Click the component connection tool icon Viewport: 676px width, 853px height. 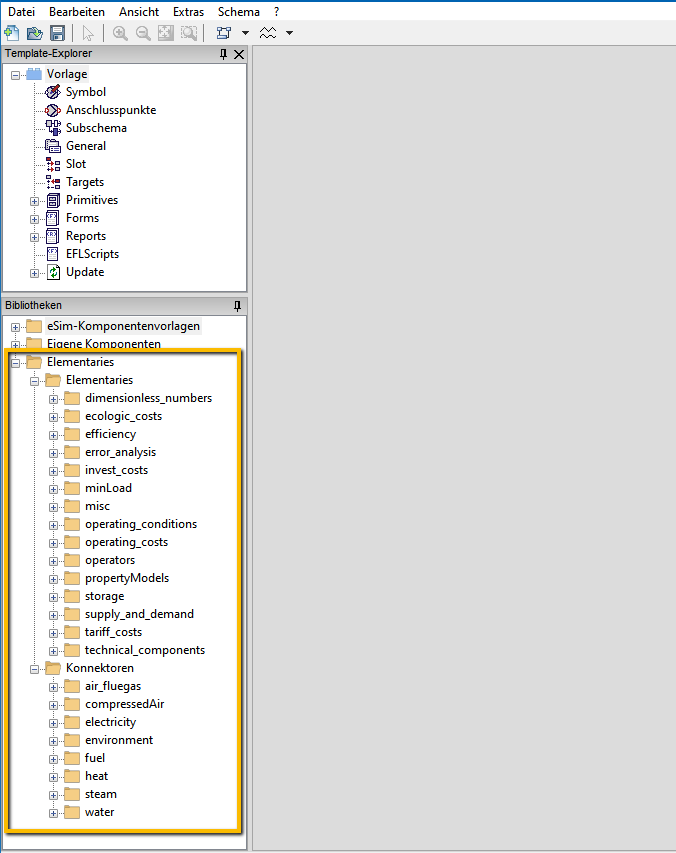pos(224,33)
